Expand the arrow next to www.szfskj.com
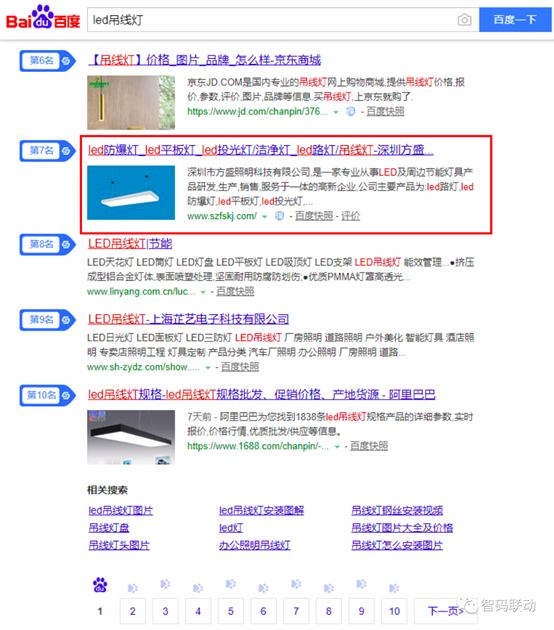The image size is (554, 630). click(x=264, y=217)
